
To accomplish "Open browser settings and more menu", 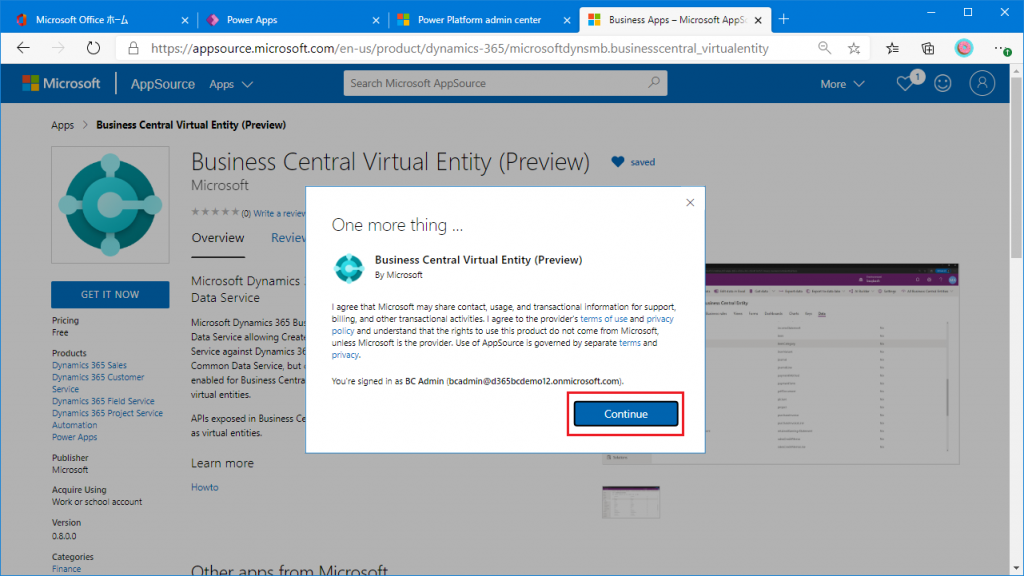I will pos(1001,48).
